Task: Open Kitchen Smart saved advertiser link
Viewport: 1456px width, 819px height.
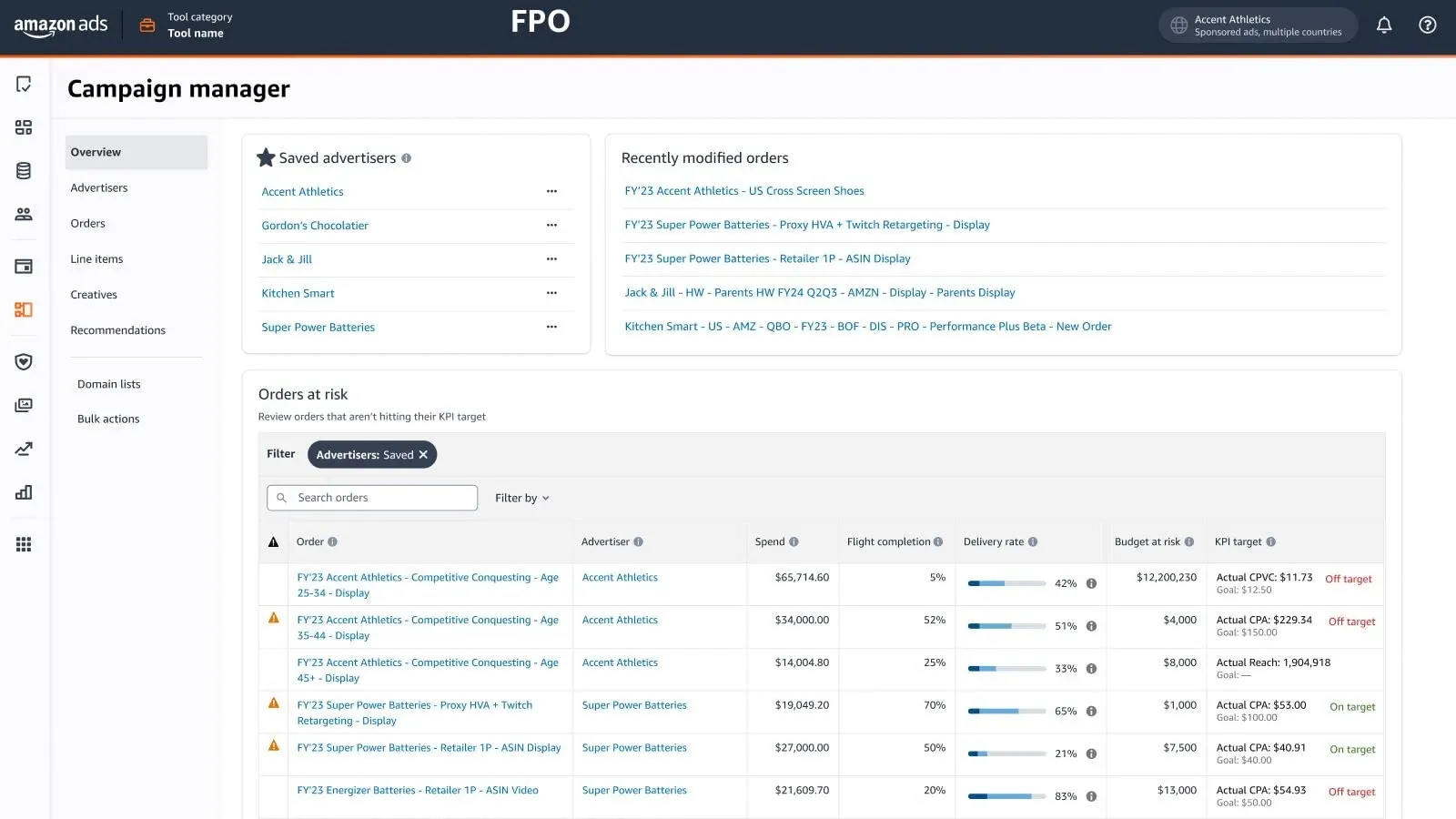Action: [298, 293]
